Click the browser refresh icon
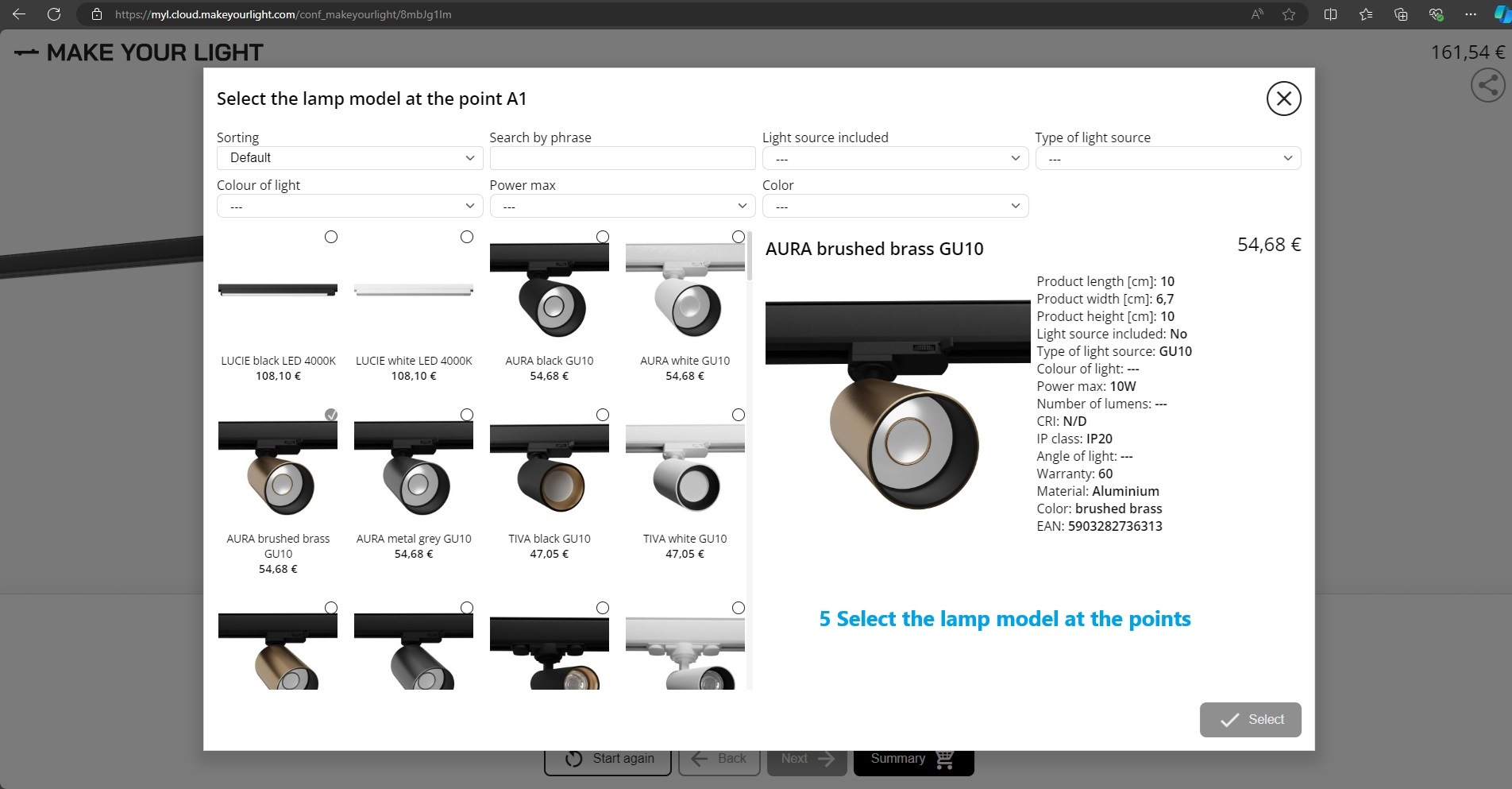Viewport: 1512px width, 789px height. tap(54, 14)
